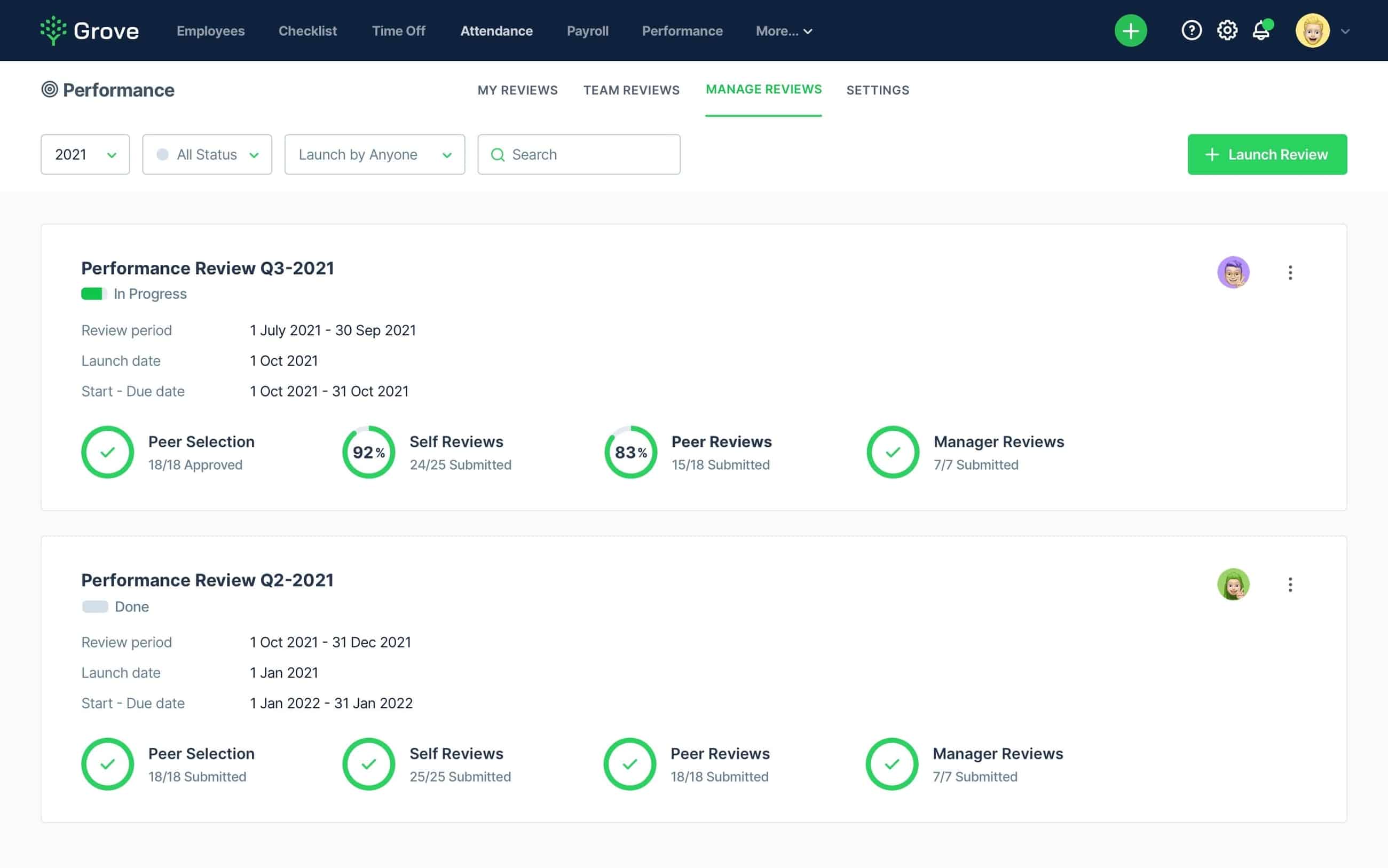The height and width of the screenshot is (868, 1388).
Task: Open the three-dot menu on Q2-2021 review
Action: (x=1290, y=584)
